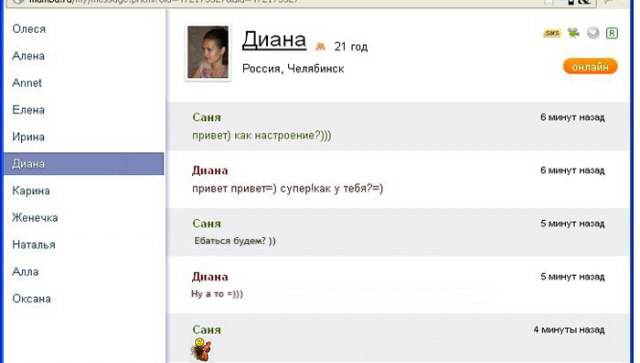Image resolution: width=640 pixels, height=363 pixels.
Task: Click message text 'привет) как настроение?)))'
Action: pyautogui.click(x=262, y=135)
